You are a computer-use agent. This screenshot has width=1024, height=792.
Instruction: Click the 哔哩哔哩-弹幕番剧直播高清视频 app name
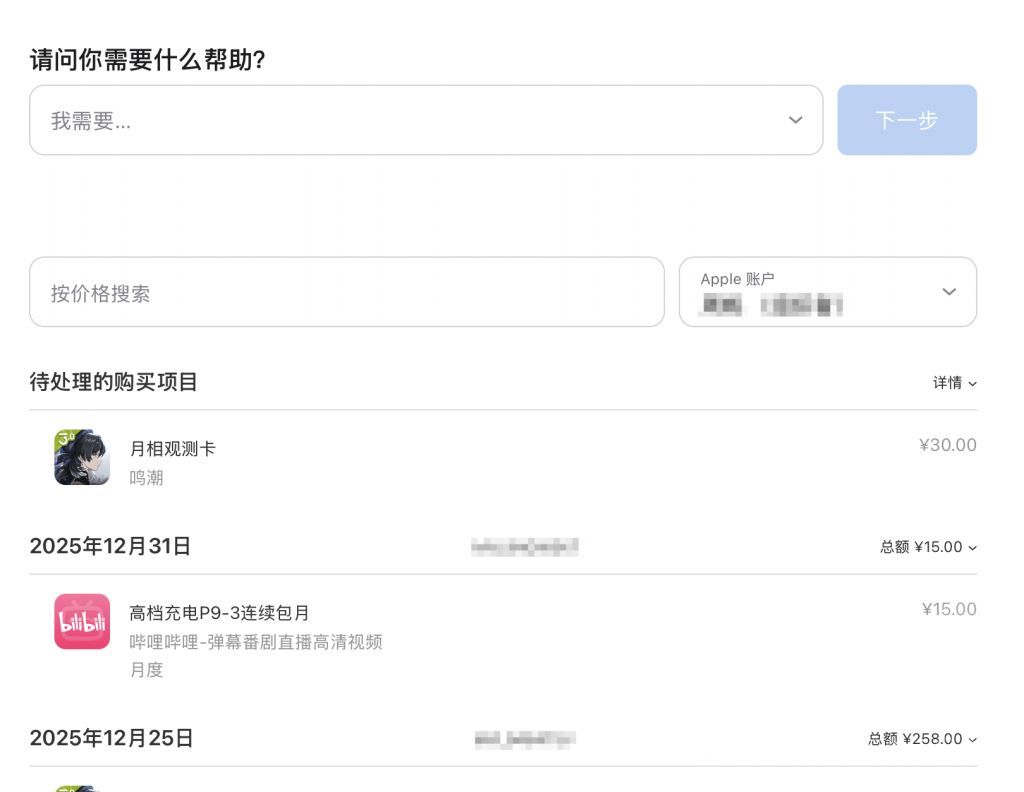click(x=256, y=642)
